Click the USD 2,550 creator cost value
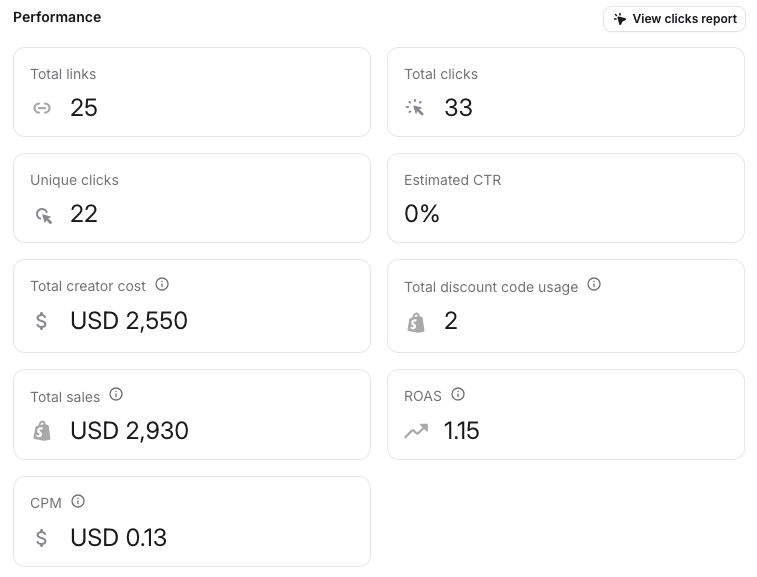This screenshot has width=757, height=577. [129, 321]
